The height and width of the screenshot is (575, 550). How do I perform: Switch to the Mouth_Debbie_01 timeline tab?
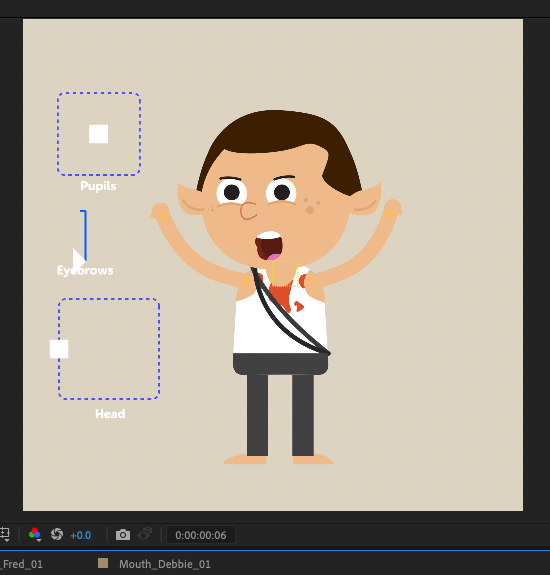tap(165, 564)
